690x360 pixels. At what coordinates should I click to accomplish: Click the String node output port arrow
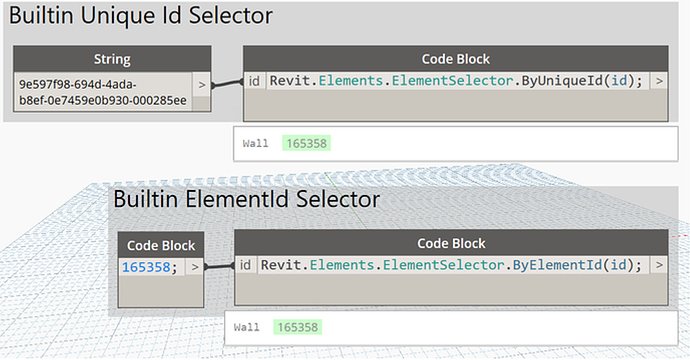coord(202,84)
